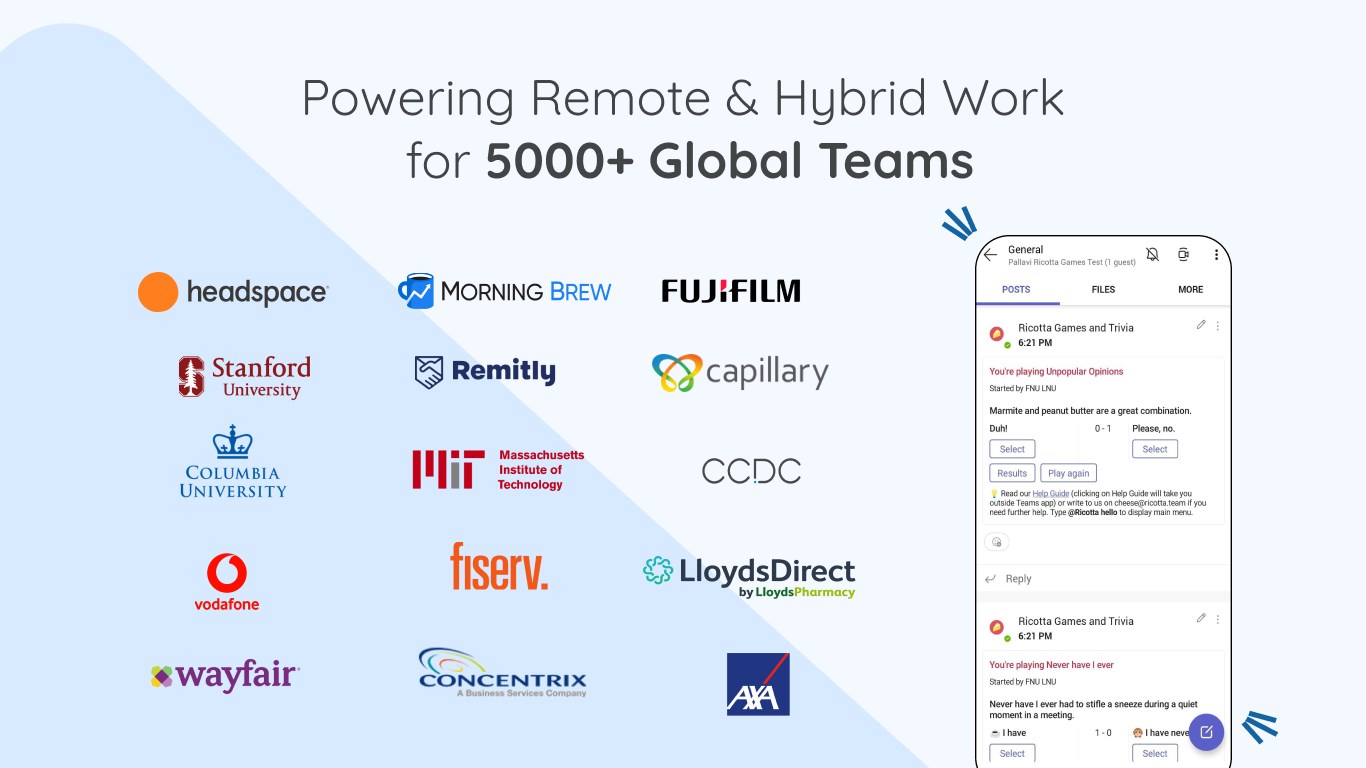The image size is (1366, 768).
Task: Click the Powering Remote & Hybrid Work headline
Action: (683, 98)
